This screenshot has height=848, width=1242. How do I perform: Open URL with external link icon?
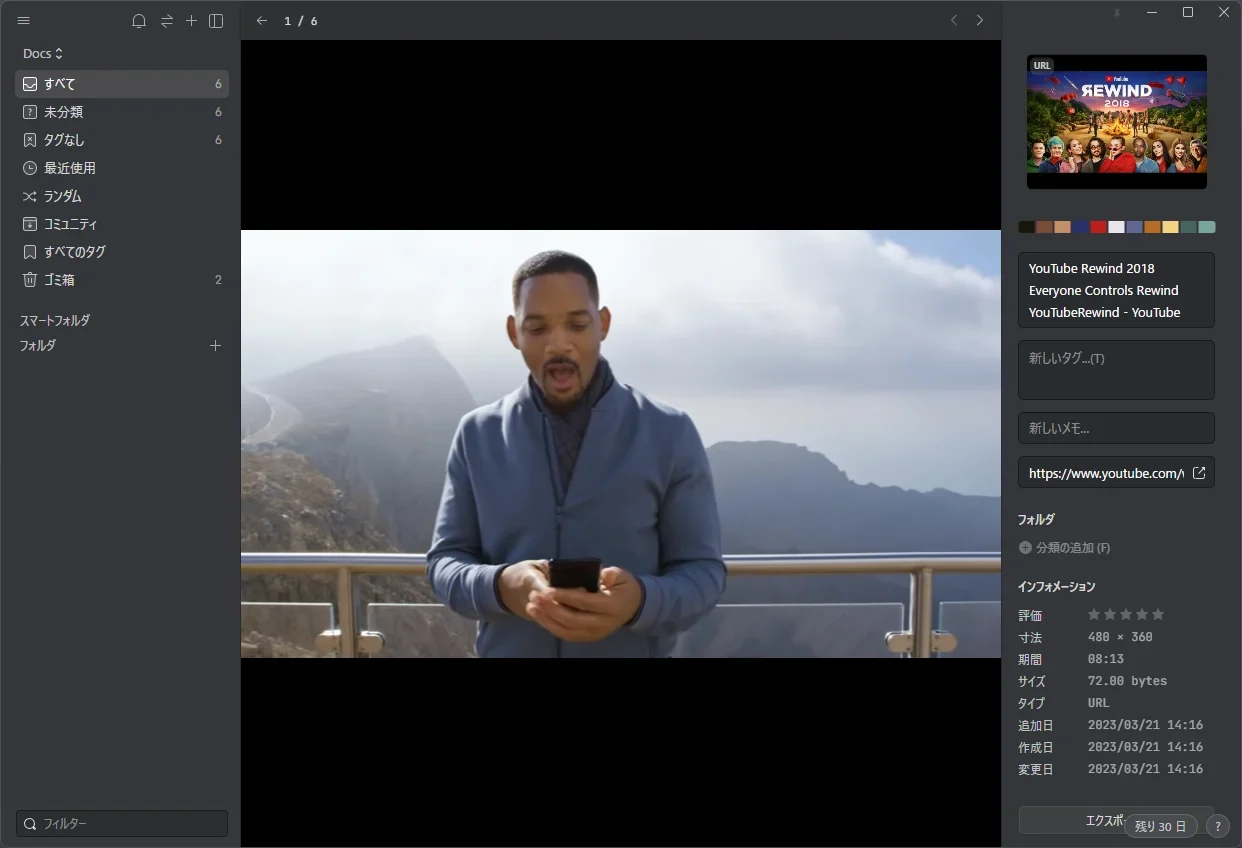[x=1199, y=473]
